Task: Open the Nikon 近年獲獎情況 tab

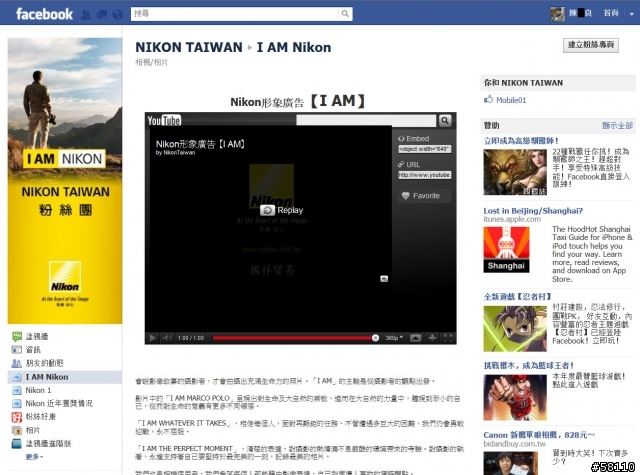Action: tap(59, 404)
